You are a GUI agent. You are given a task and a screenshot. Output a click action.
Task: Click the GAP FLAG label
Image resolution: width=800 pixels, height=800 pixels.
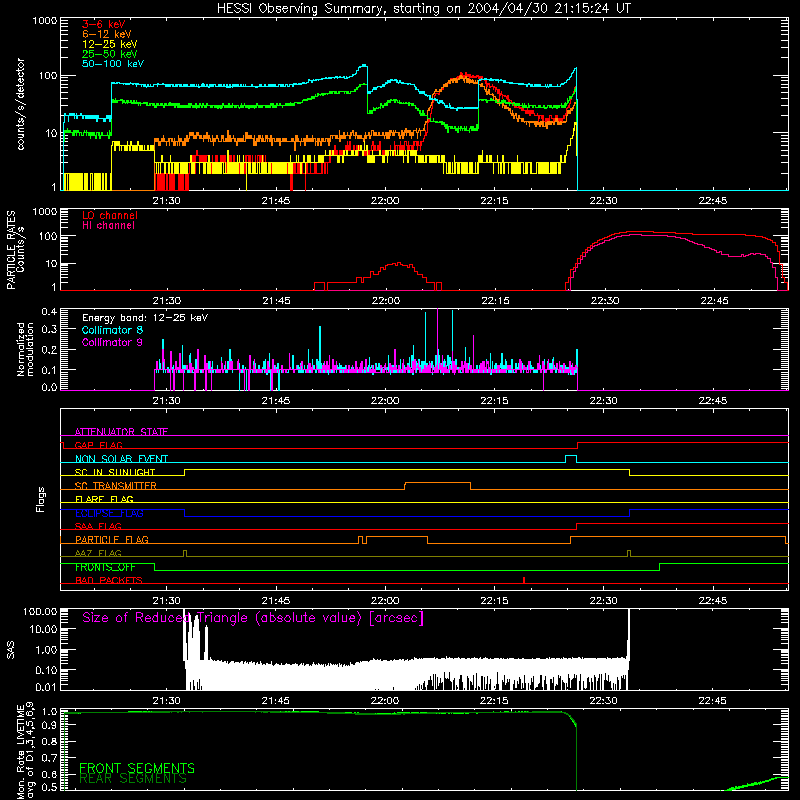(98, 445)
